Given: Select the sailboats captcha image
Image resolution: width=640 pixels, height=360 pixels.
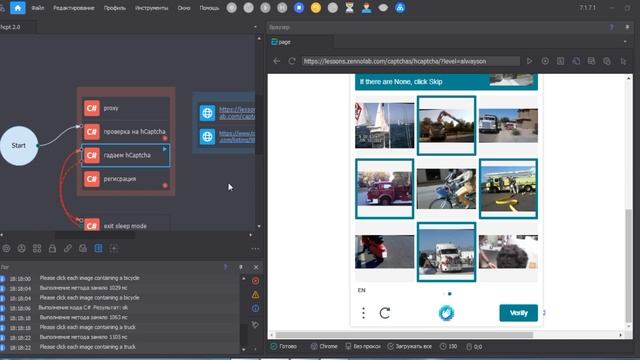Looking at the screenshot, I should click(384, 125).
